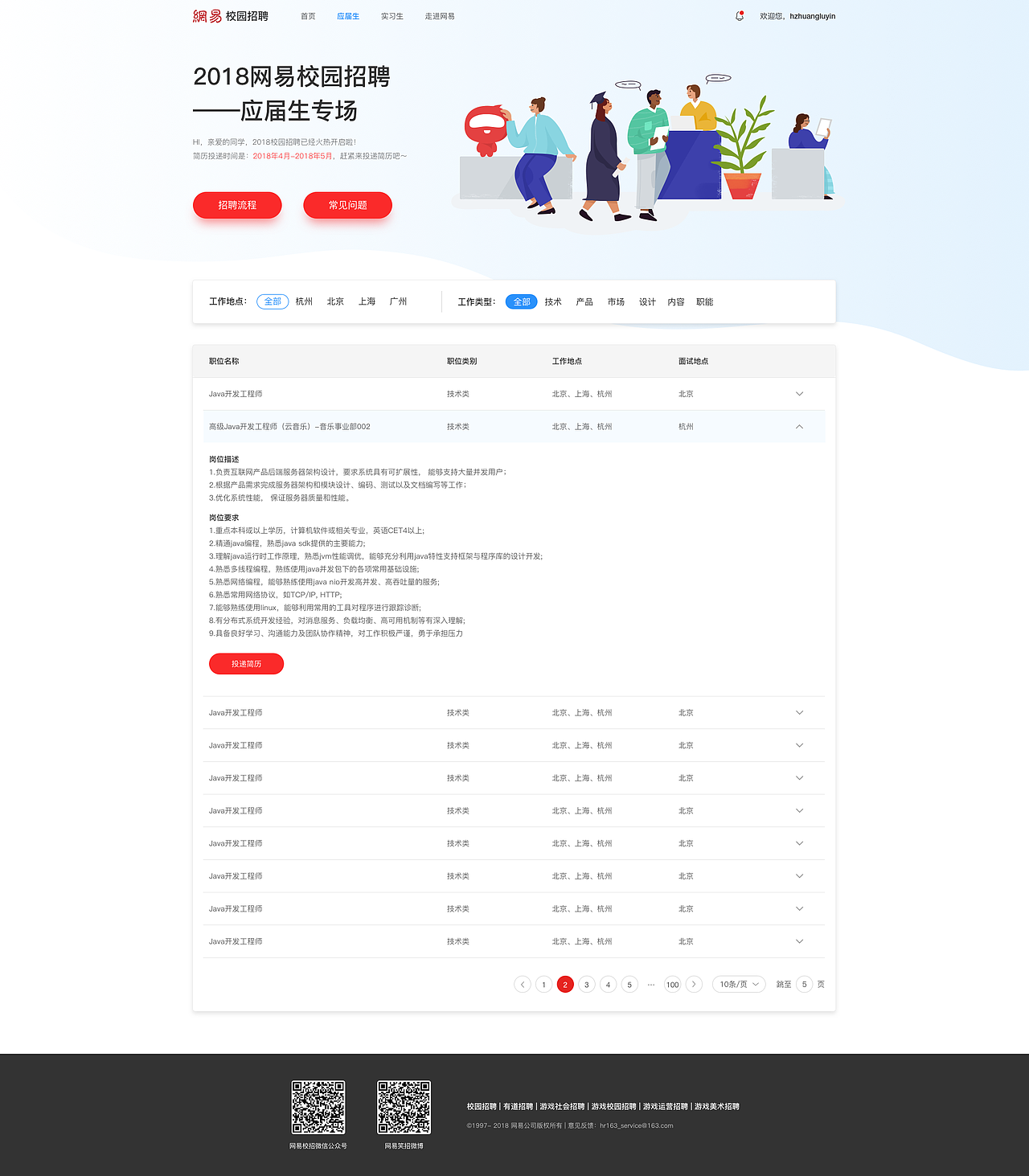Screen dimensions: 1029x1176
Task: Select 全部 under 工作地点 filter
Action: pyautogui.click(x=273, y=301)
